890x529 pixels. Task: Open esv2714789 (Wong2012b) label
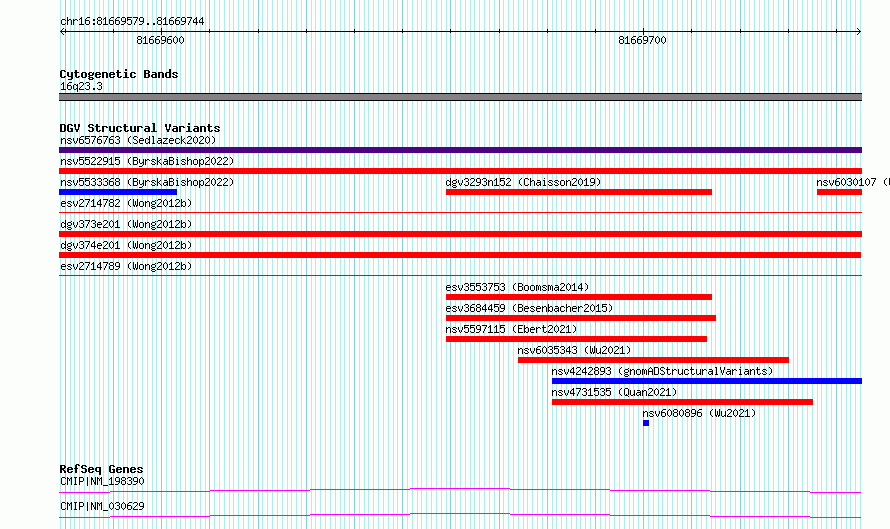126,266
